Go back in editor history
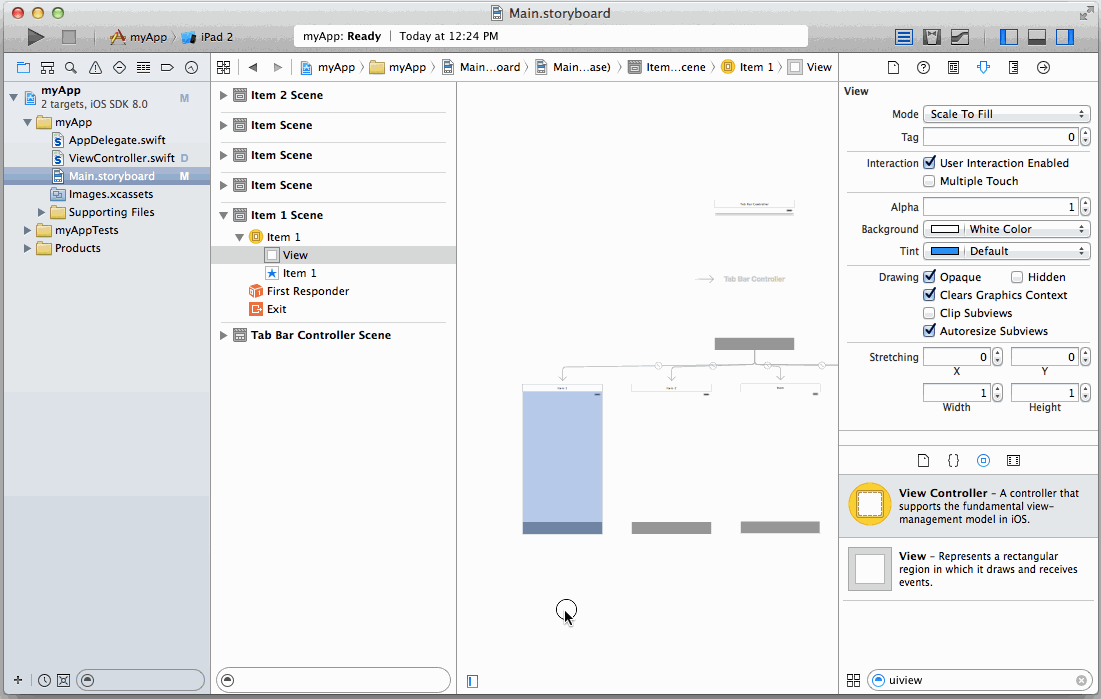This screenshot has width=1101, height=699. tap(253, 67)
